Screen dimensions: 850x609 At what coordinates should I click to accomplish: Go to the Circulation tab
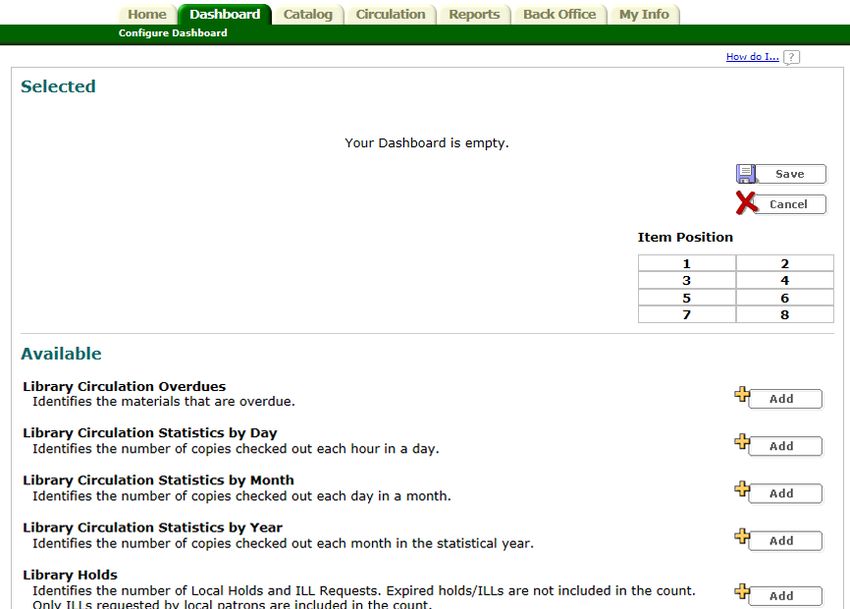(x=390, y=15)
